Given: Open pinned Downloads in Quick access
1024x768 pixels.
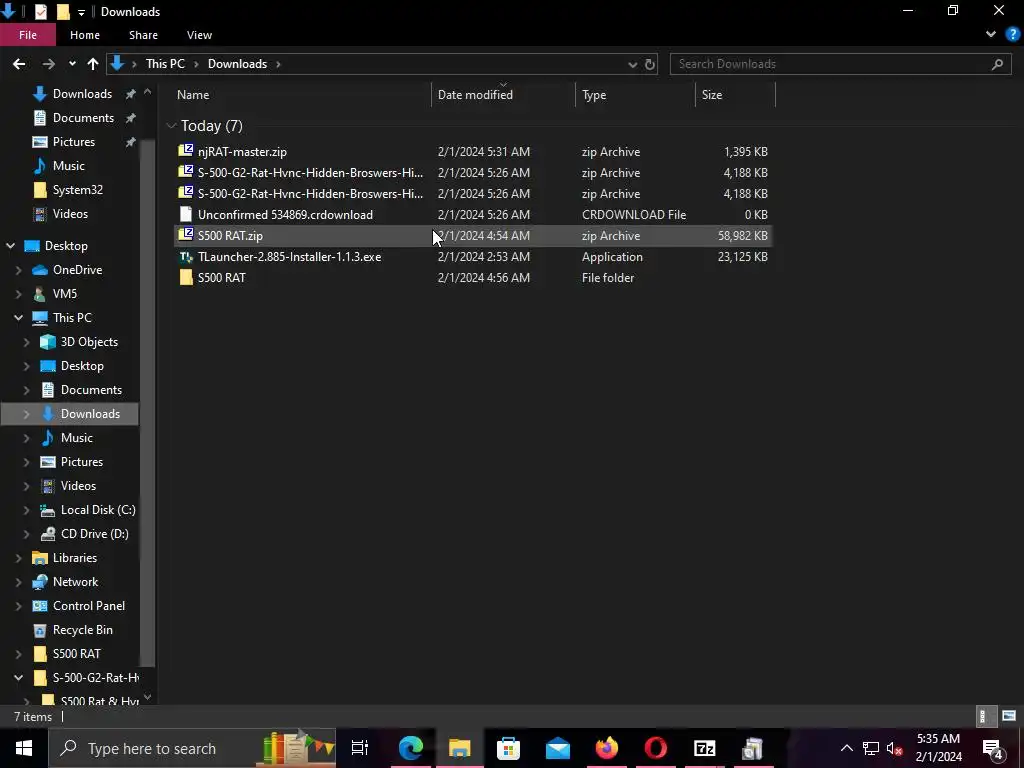Looking at the screenshot, I should point(82,94).
